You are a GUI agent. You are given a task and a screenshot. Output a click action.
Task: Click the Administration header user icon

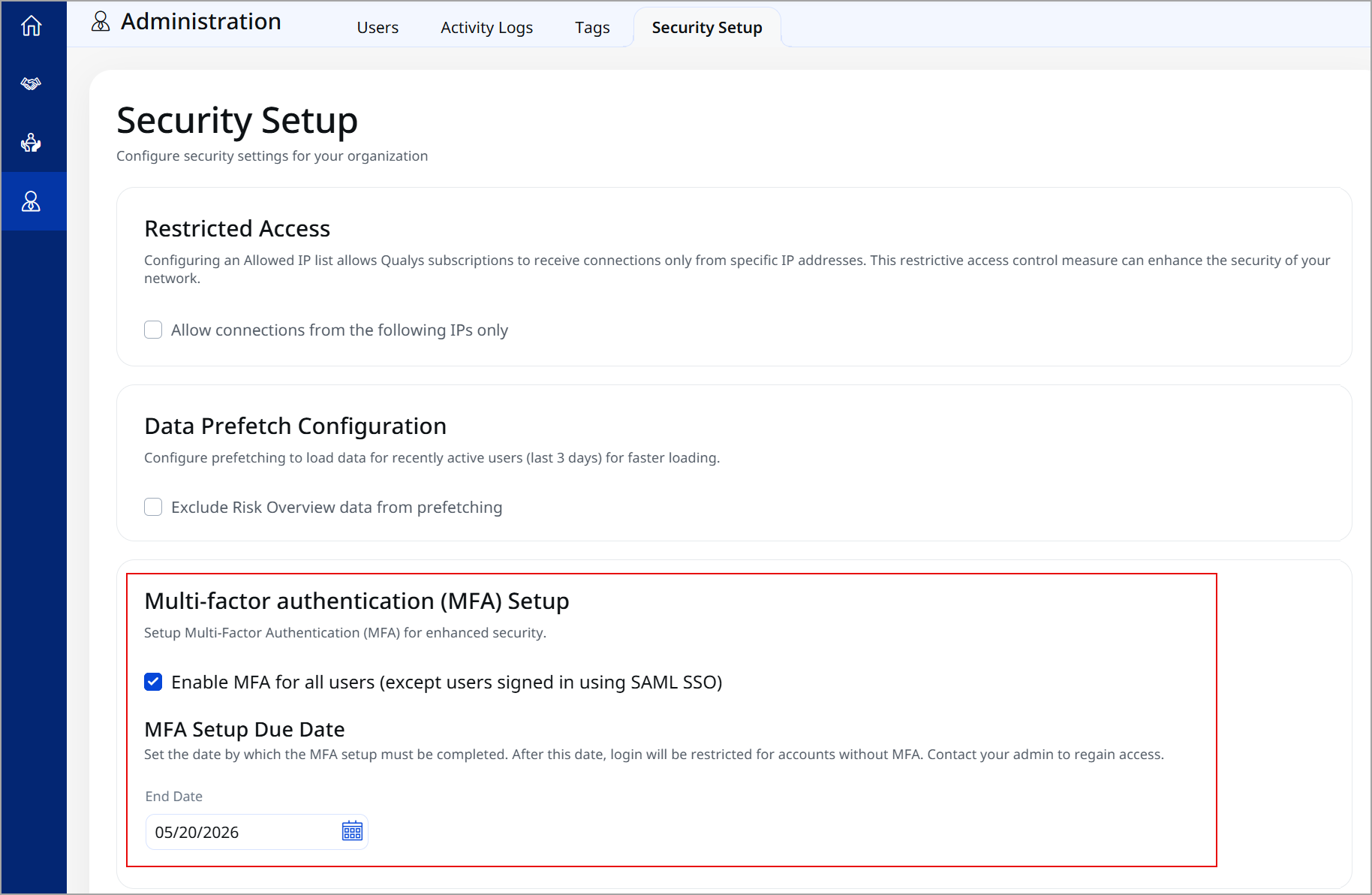tap(101, 22)
